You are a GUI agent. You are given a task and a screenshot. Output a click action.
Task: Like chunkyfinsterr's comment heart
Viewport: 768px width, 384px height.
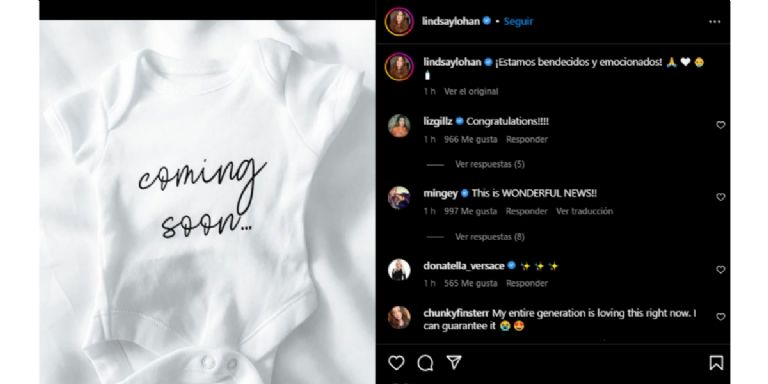coord(720,317)
